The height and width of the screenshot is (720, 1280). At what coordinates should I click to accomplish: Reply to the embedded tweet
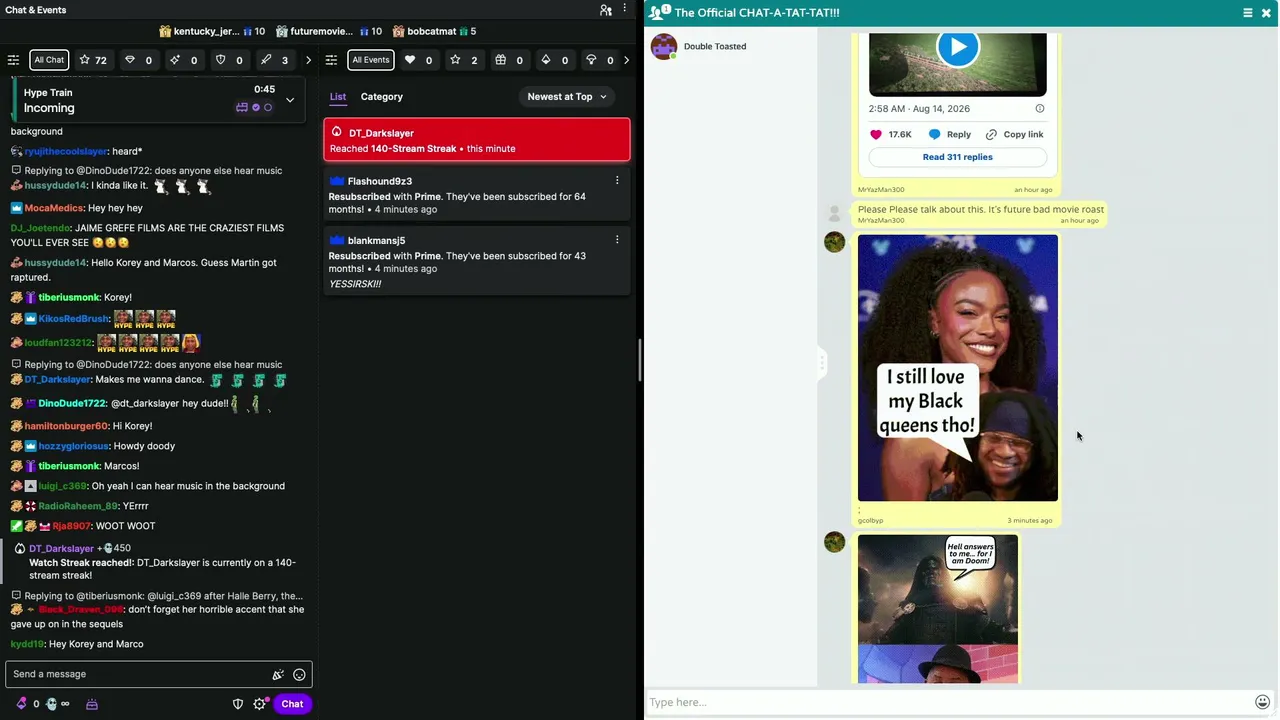click(x=949, y=134)
